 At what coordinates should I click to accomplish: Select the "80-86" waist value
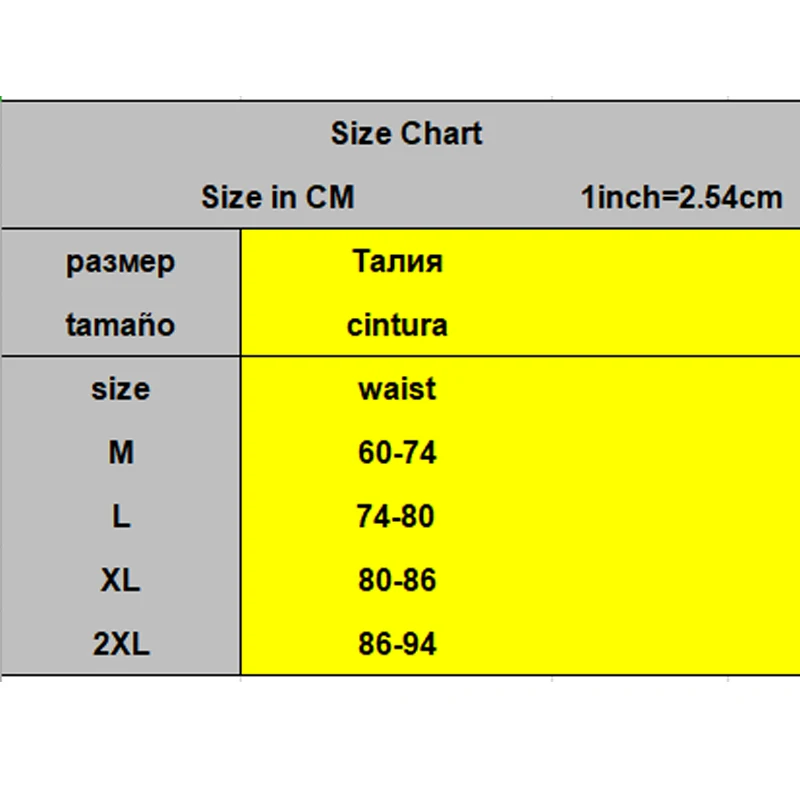397,580
